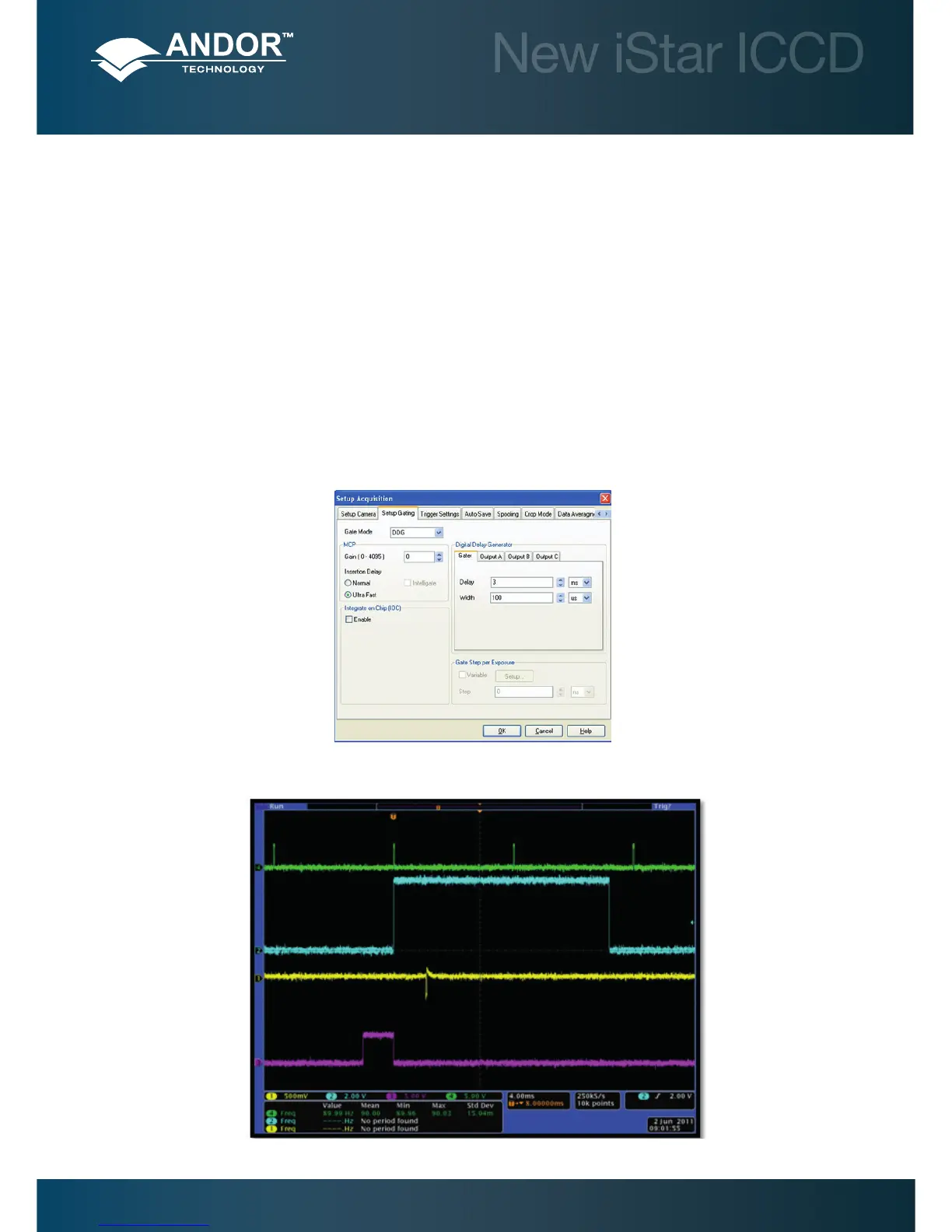Click the Width value field

pos(521,598)
